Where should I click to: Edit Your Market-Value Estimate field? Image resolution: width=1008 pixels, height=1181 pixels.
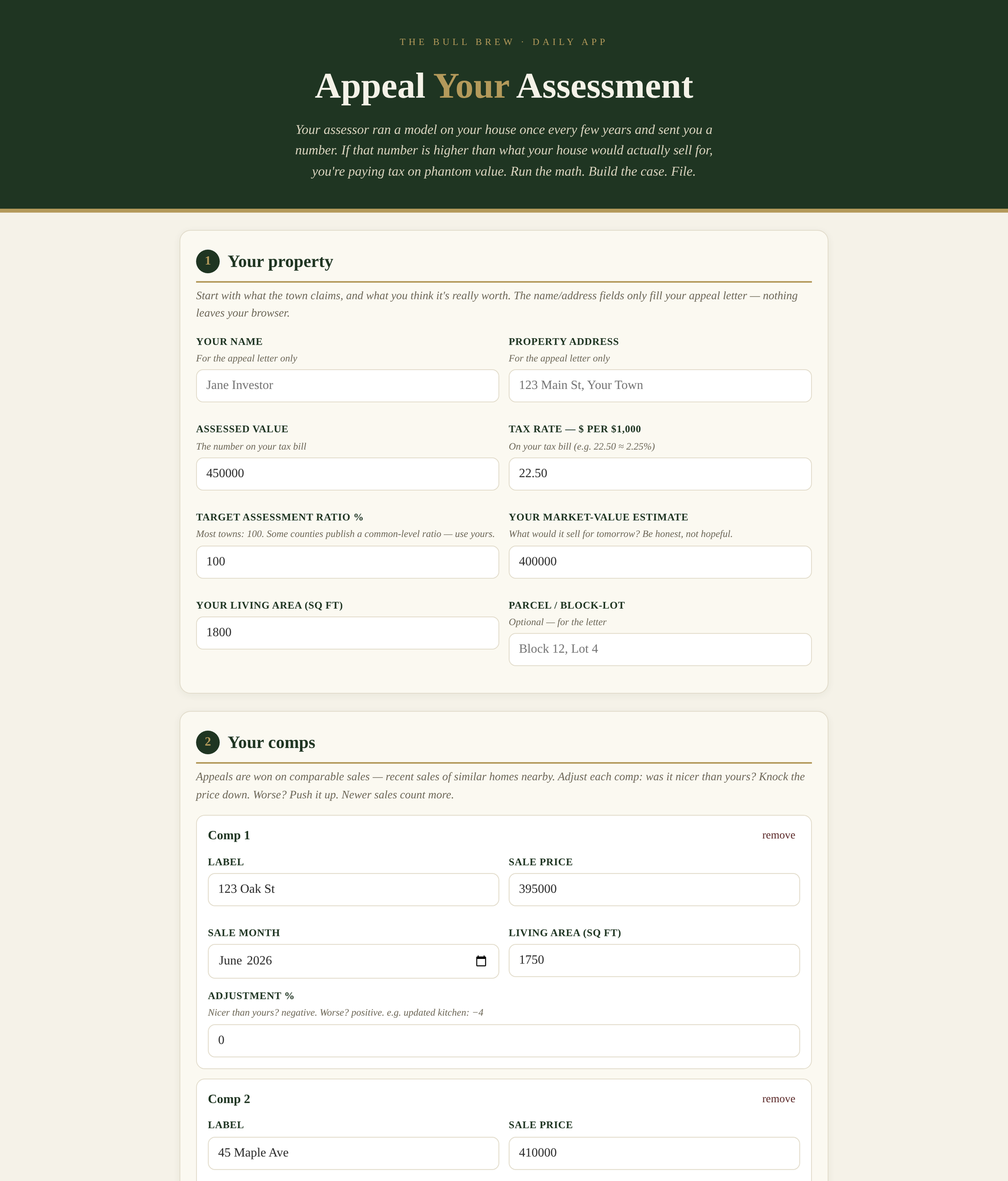click(660, 562)
